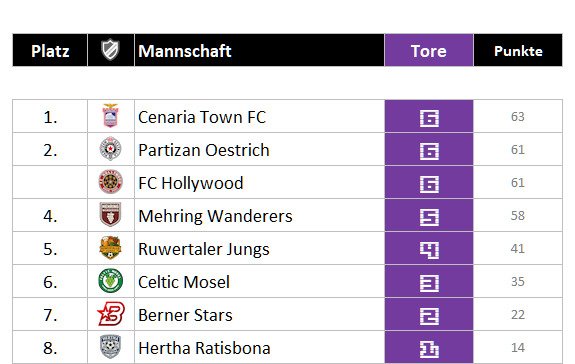Select the purple goals cell for Hertha Ratisbona
Image resolution: width=575 pixels, height=364 pixels.
[x=429, y=348]
